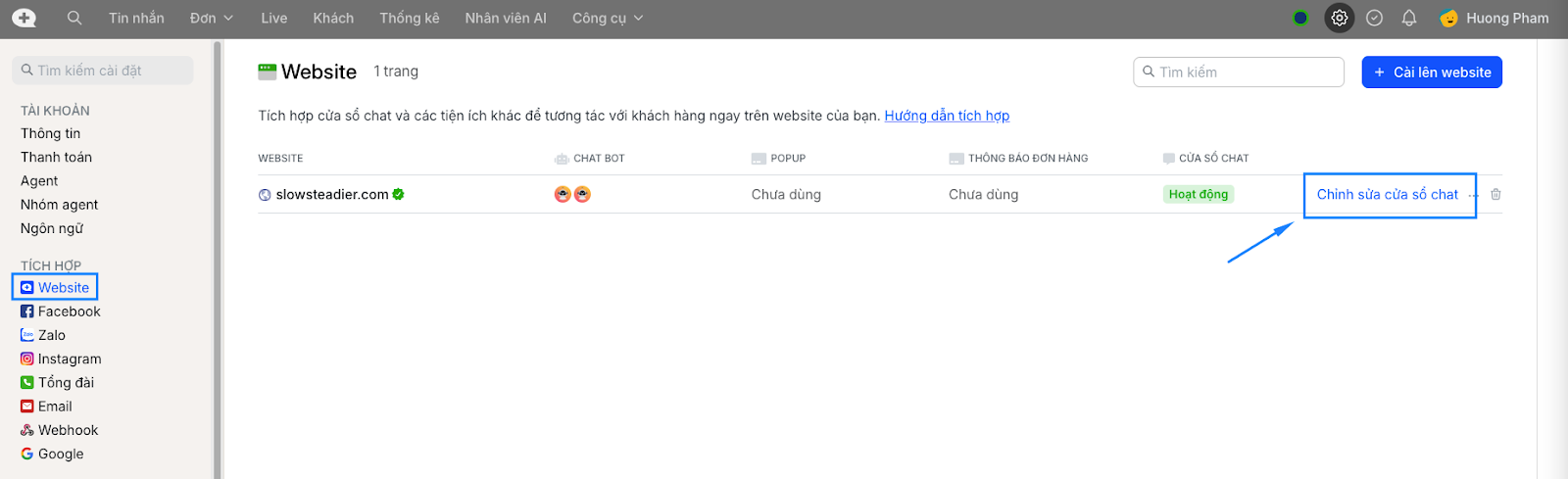
Task: Click the checkmark tasks icon in top bar
Action: point(1374,18)
